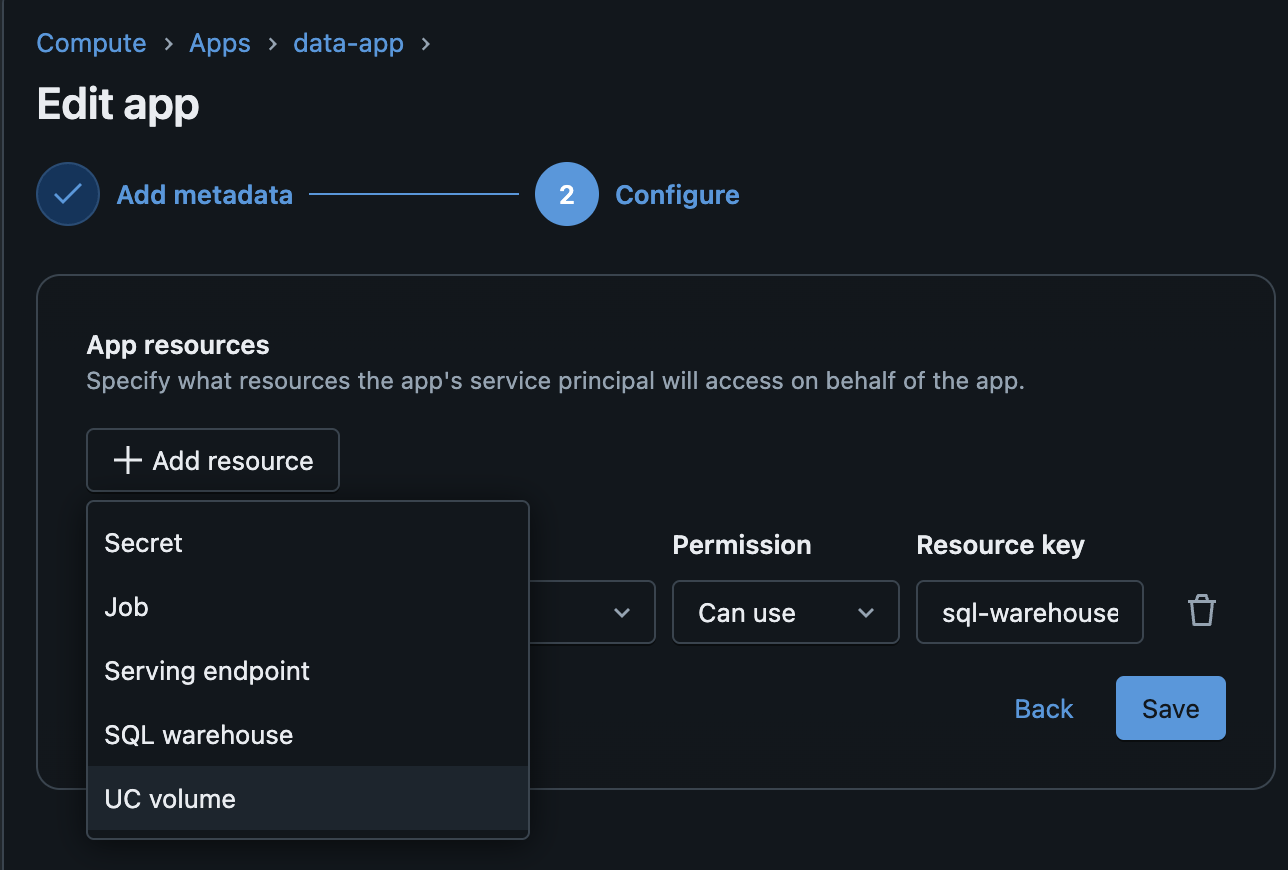
Task: Go to data-app via breadcrumb
Action: 348,43
